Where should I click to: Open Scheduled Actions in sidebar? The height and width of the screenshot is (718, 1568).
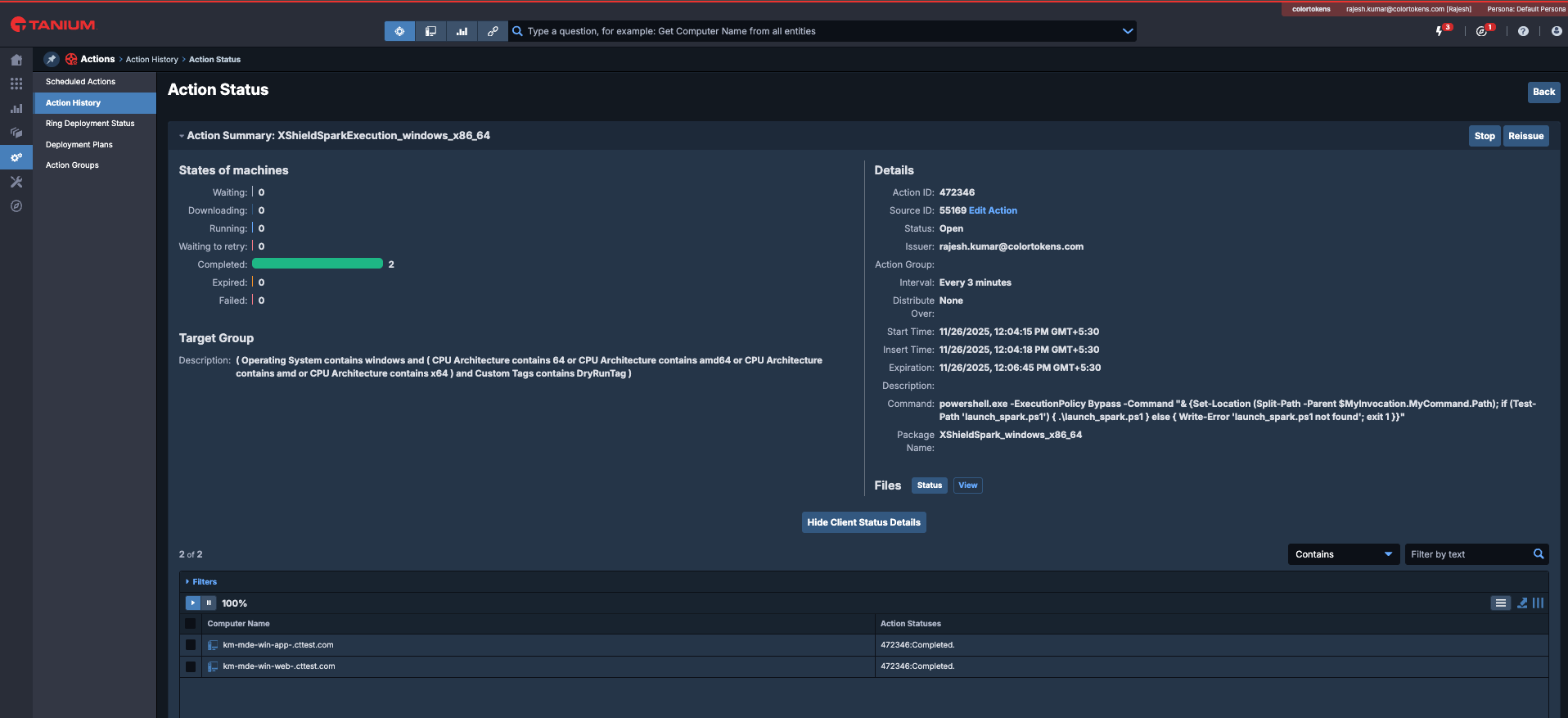point(80,82)
